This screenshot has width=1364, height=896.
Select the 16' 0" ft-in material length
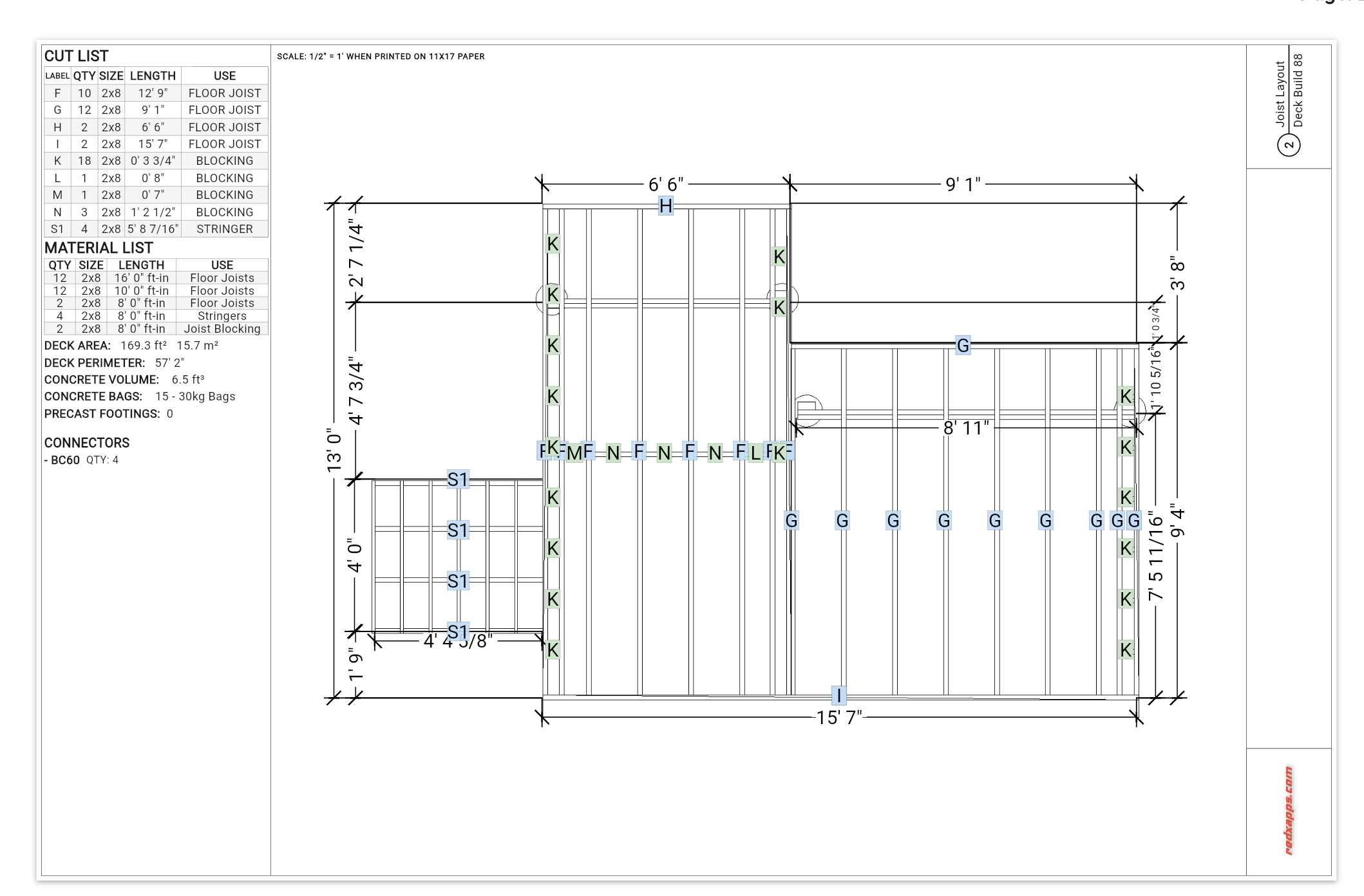(141, 277)
